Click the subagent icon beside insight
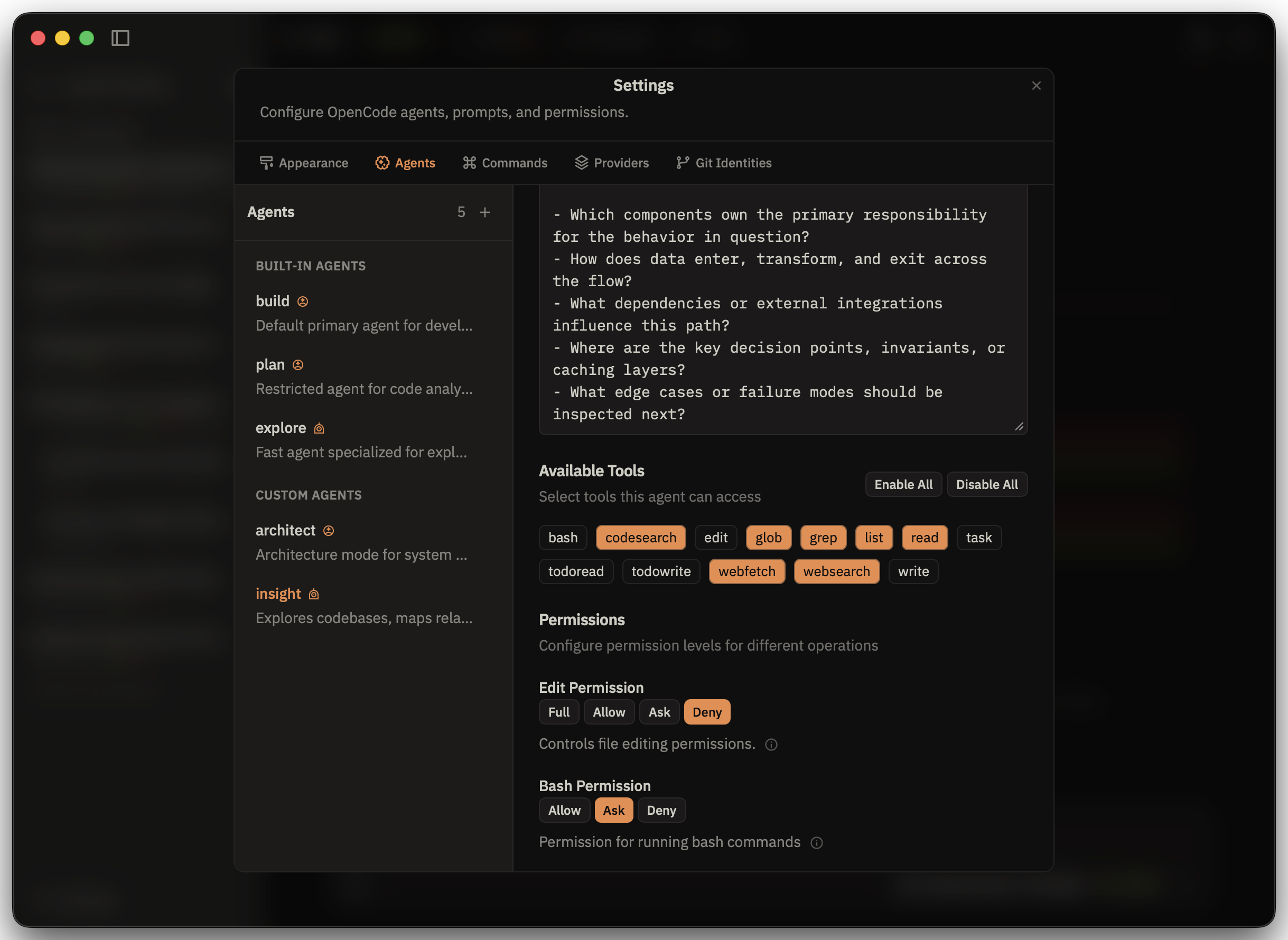 [314, 595]
